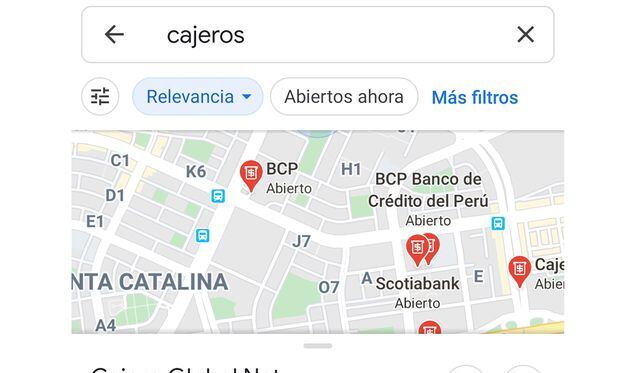Image resolution: width=640 pixels, height=373 pixels.
Task: Select the Caje ATM pin at right edge
Action: (x=519, y=271)
